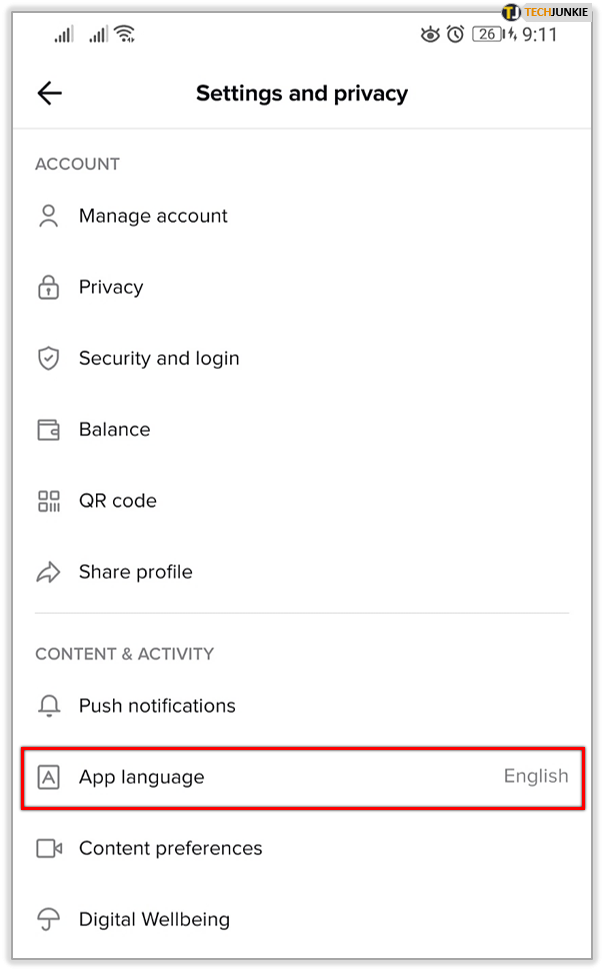
Task: Open the Privacy settings entry
Action: 111,287
